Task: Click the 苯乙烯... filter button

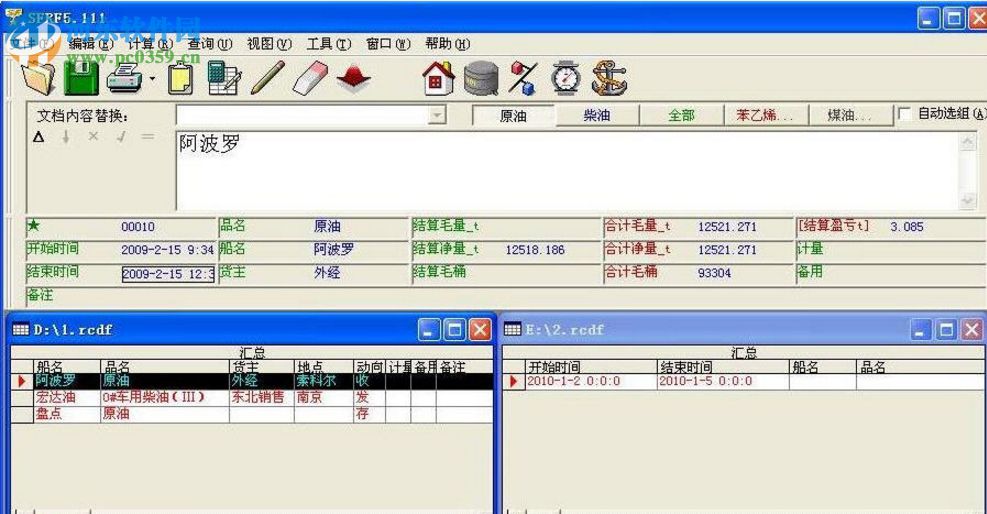Action: click(x=765, y=116)
